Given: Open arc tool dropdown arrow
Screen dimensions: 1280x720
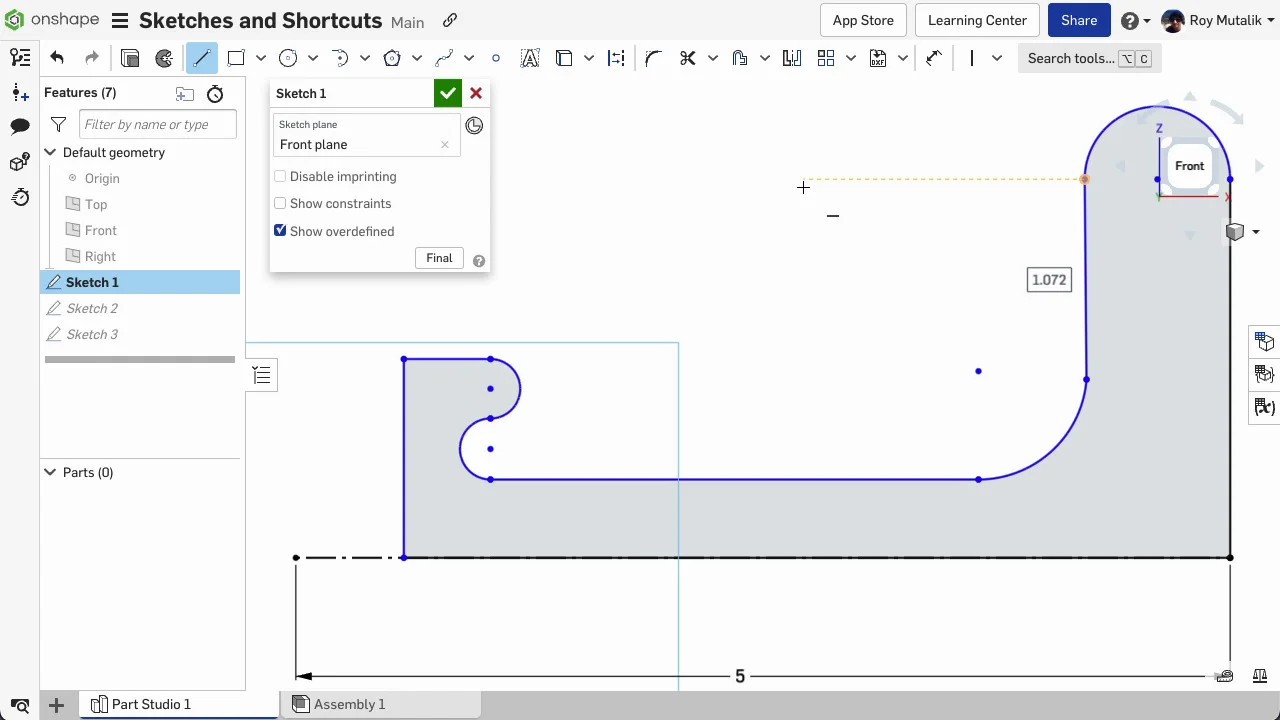Looking at the screenshot, I should coord(364,58).
